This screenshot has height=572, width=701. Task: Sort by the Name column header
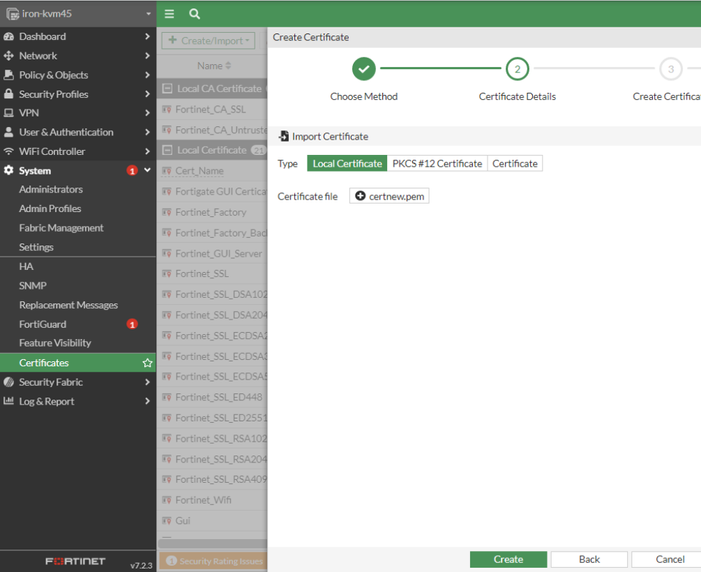click(x=214, y=66)
